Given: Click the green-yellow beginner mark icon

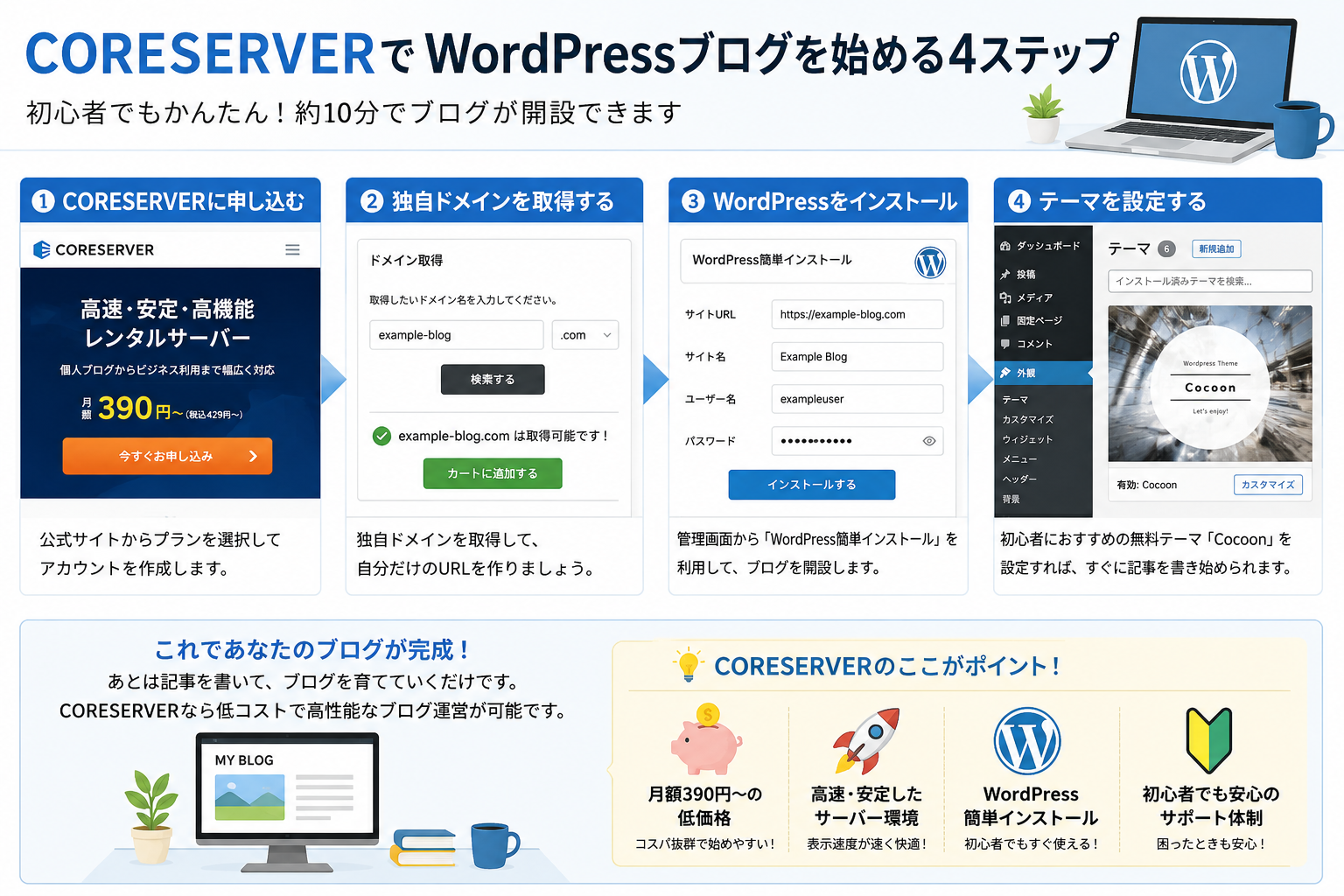Looking at the screenshot, I should coord(1209,740).
